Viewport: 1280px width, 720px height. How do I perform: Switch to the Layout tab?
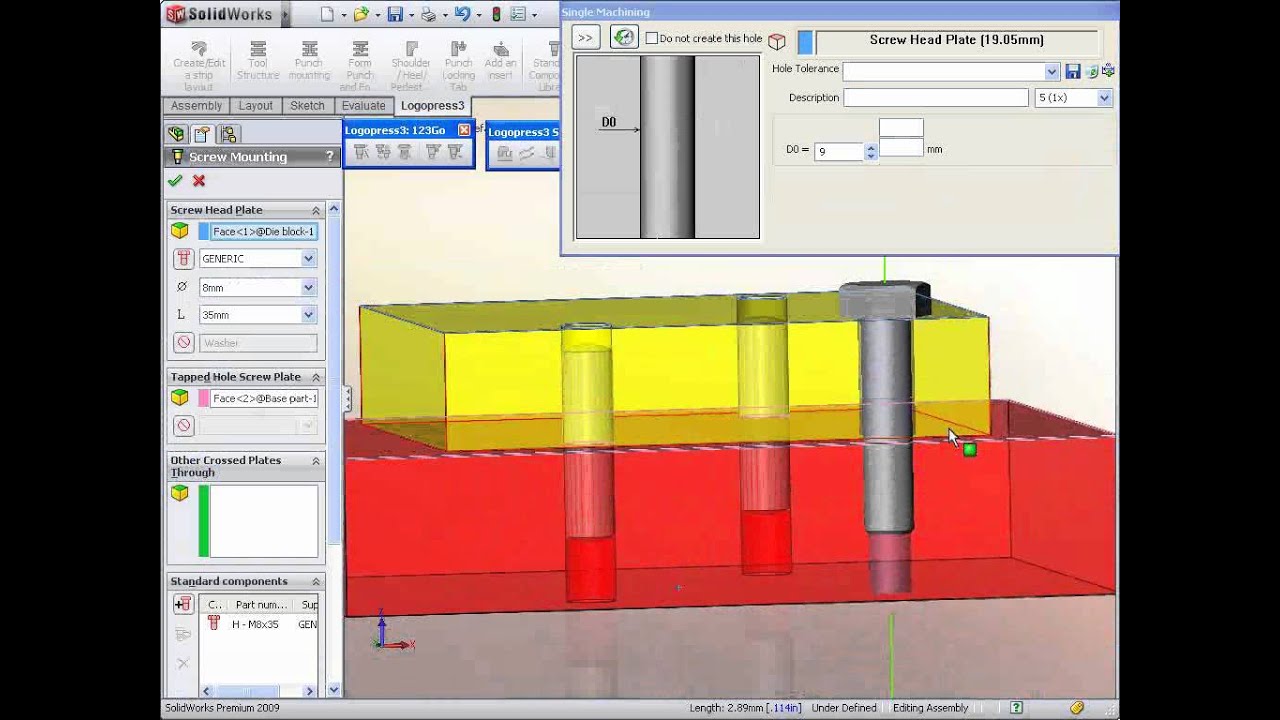tap(255, 106)
